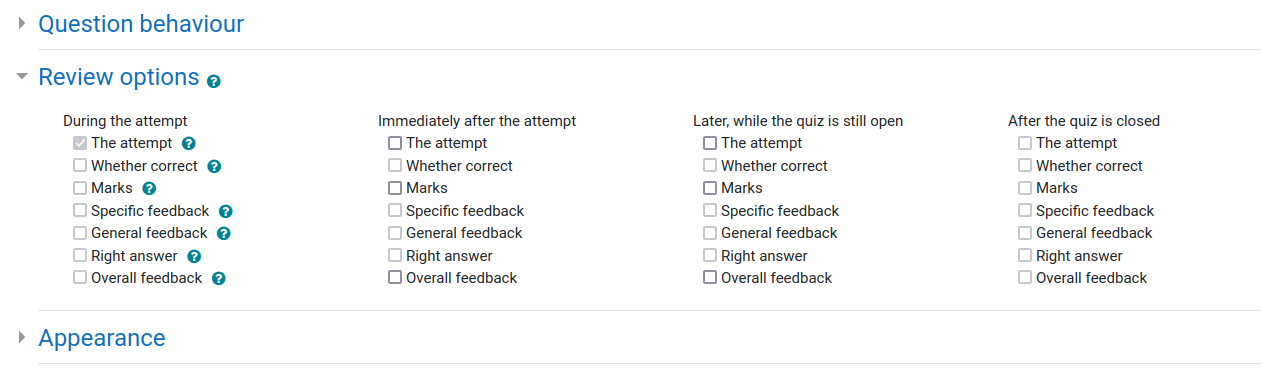The height and width of the screenshot is (380, 1261).
Task: Click the Appearance heading link
Action: 102,338
